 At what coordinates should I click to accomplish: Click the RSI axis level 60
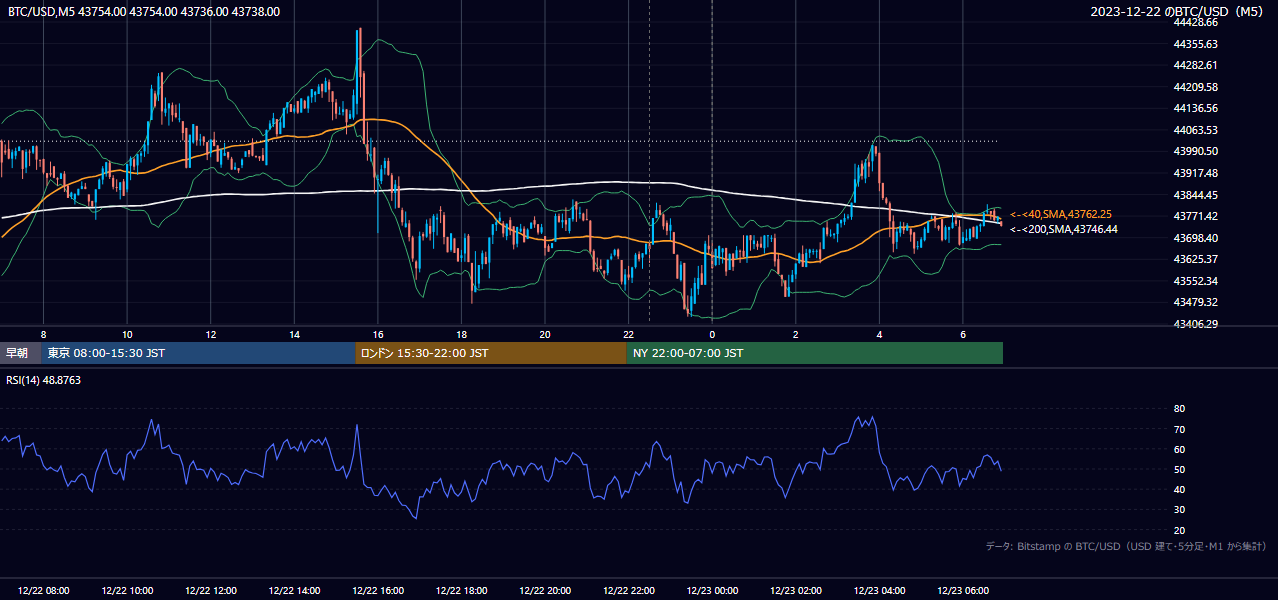tap(1179, 449)
